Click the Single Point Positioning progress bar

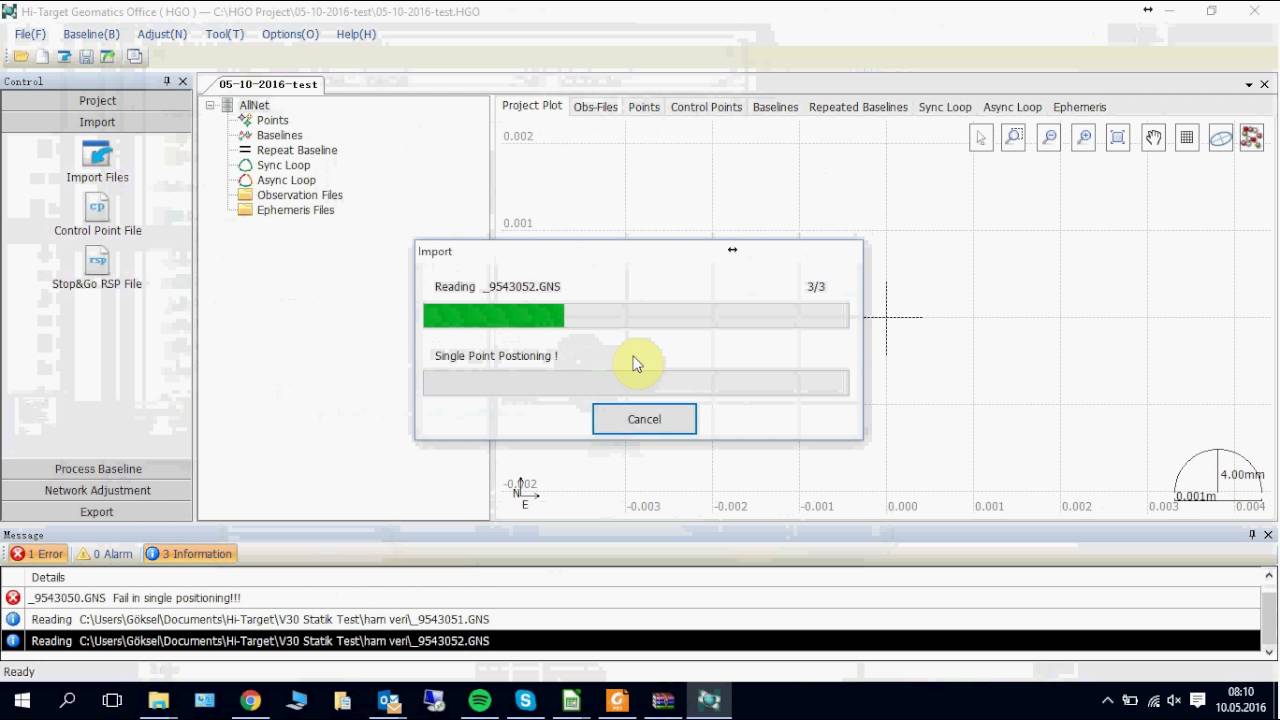[x=636, y=383]
